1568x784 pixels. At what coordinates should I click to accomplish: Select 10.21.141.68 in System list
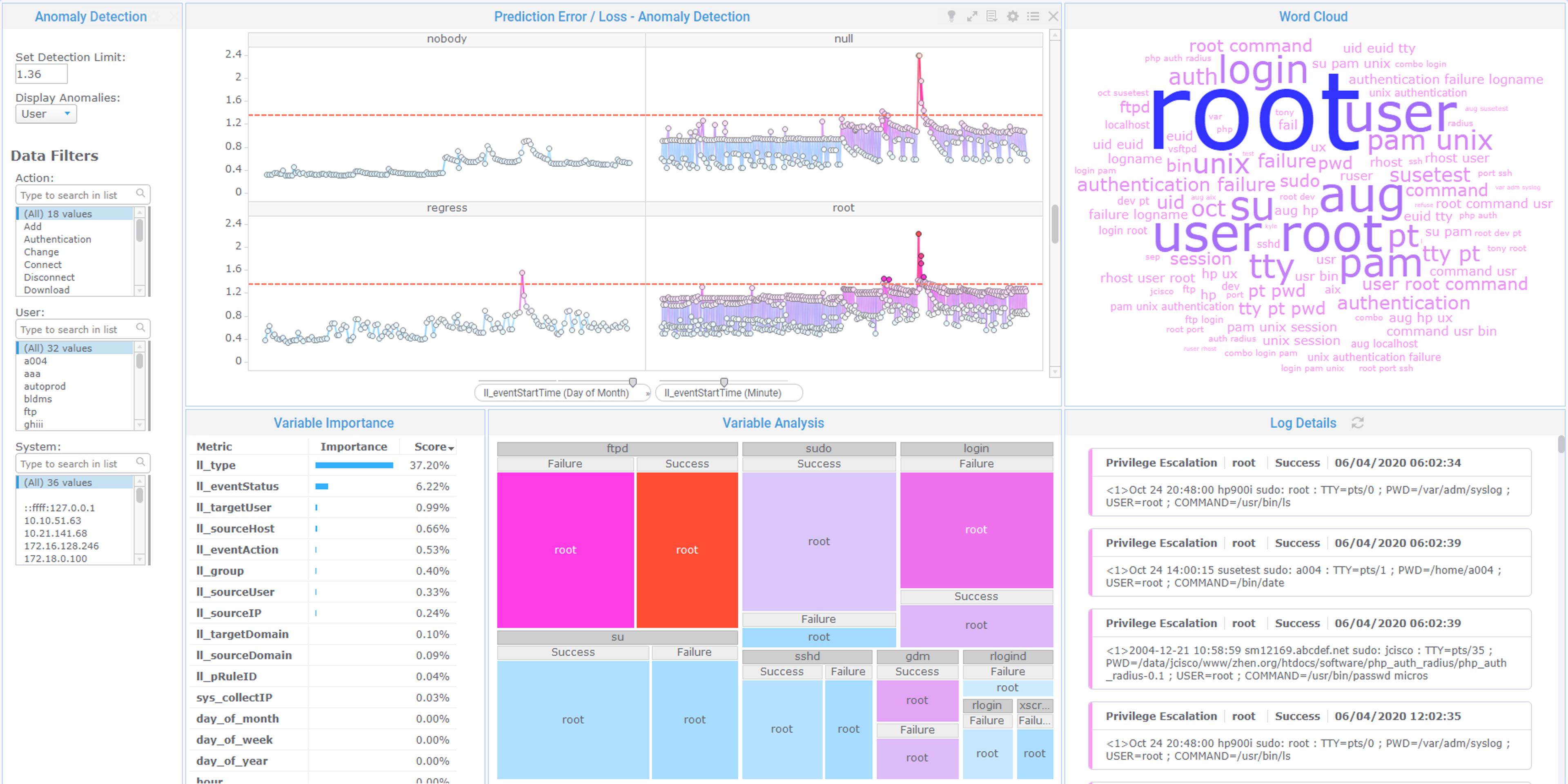coord(55,533)
